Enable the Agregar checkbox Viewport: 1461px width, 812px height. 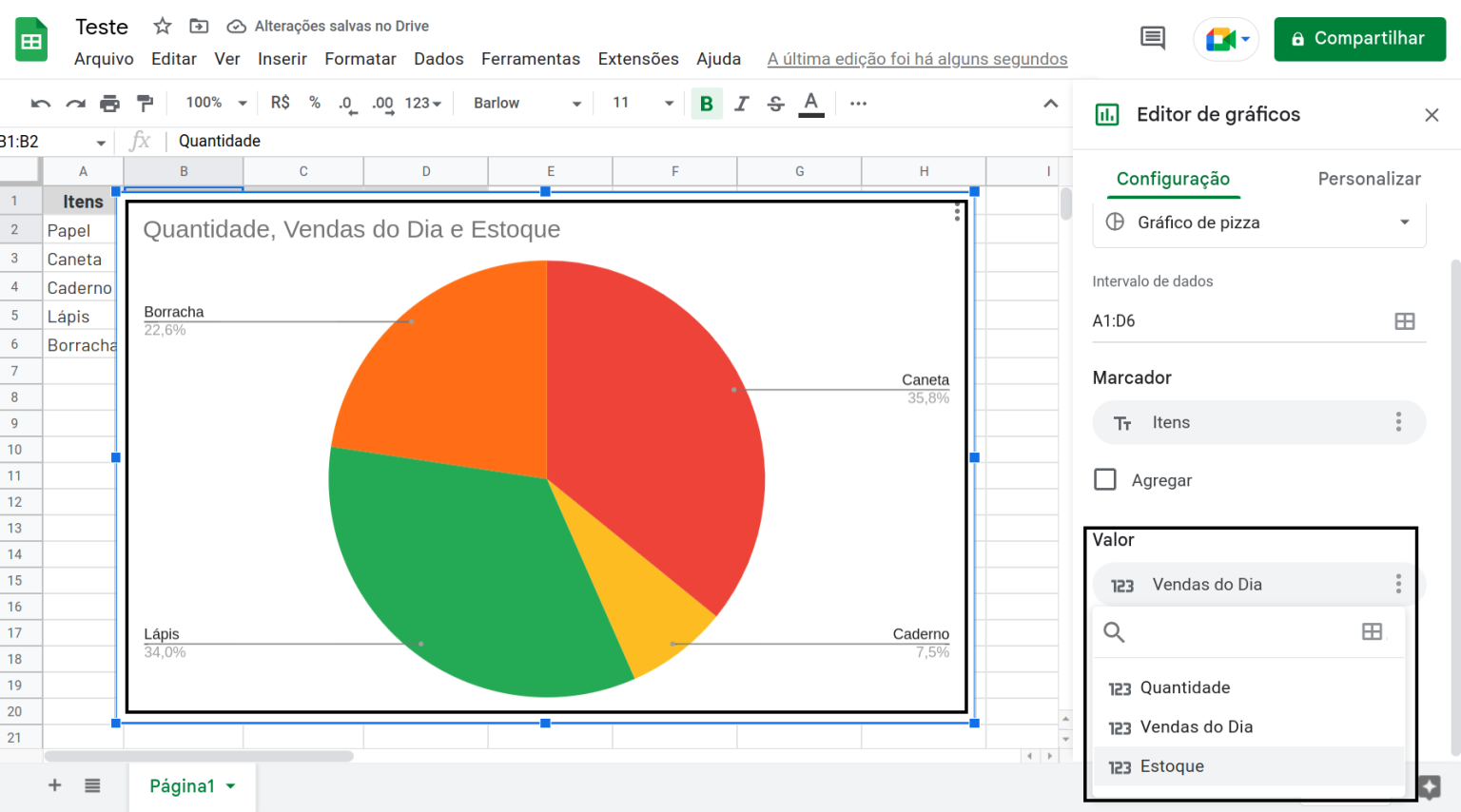tap(1105, 480)
